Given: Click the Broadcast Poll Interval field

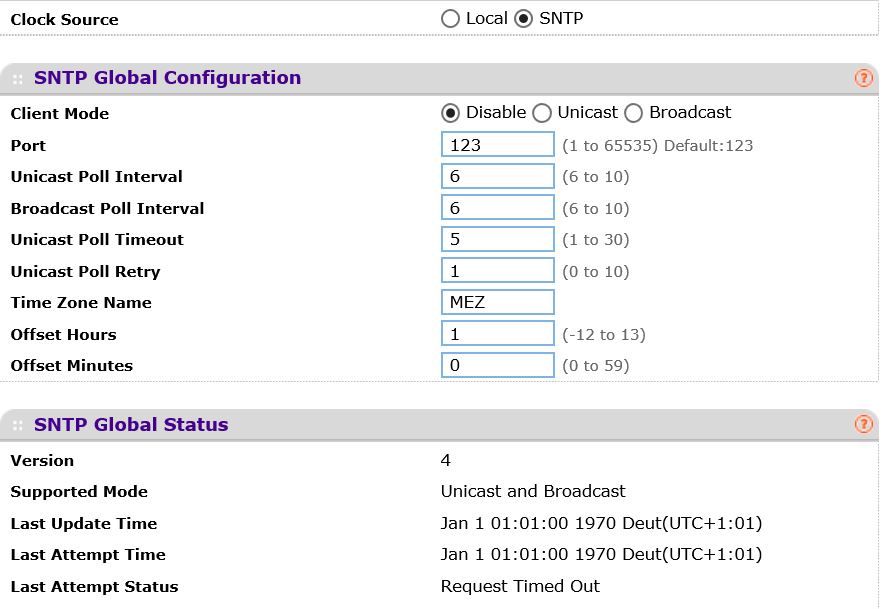Looking at the screenshot, I should [x=497, y=208].
